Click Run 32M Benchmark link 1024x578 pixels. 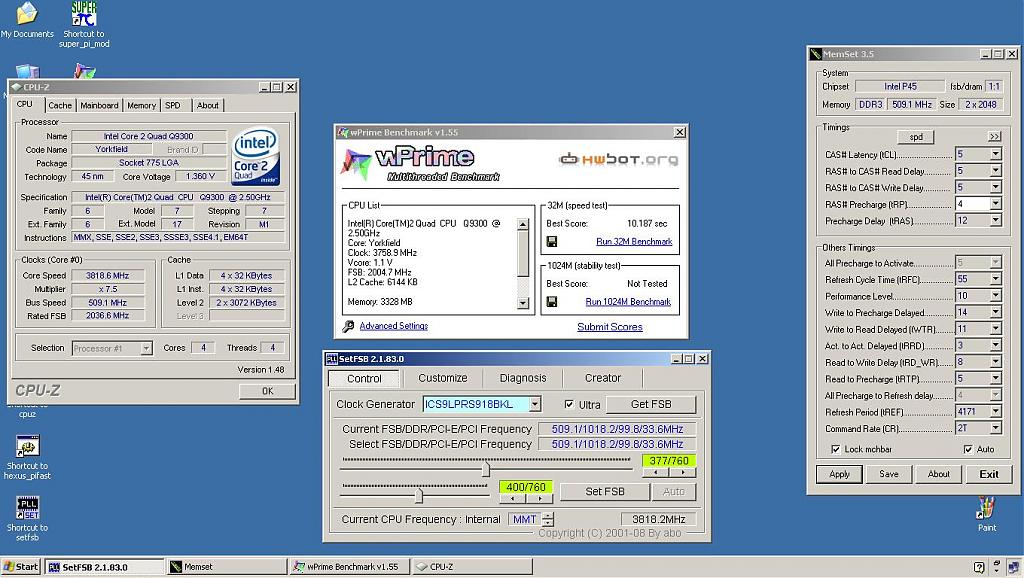tap(634, 242)
